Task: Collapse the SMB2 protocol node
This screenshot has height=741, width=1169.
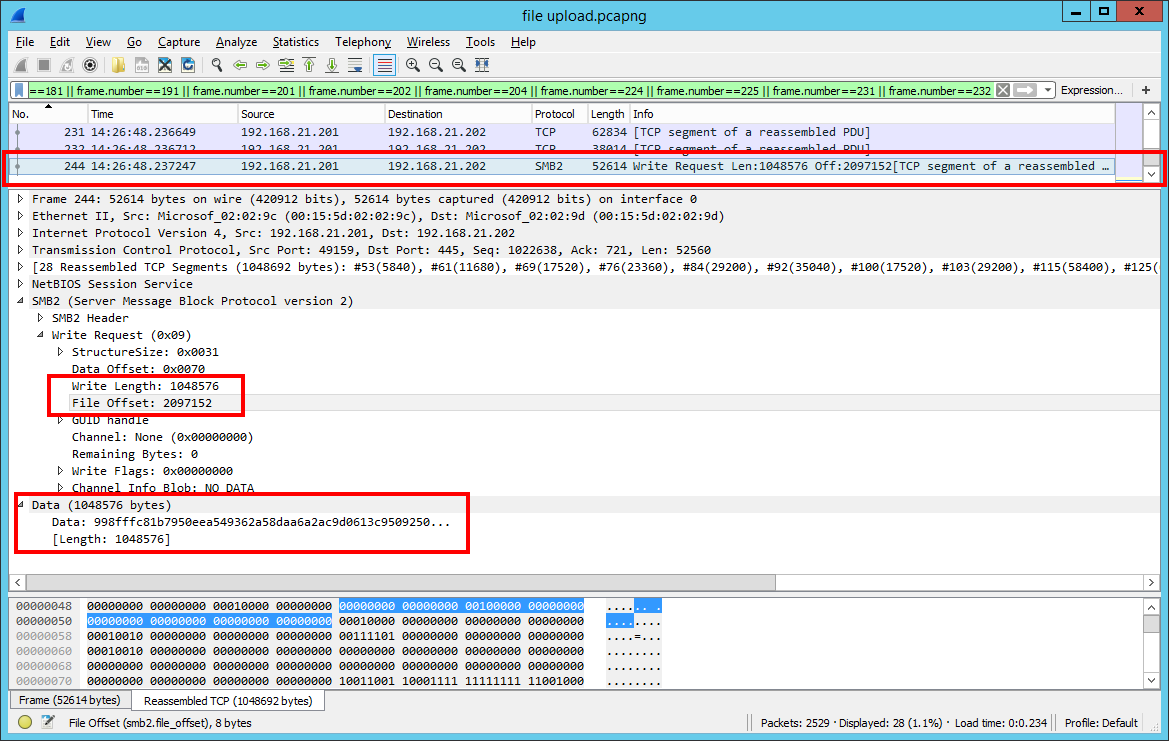Action: coord(20,301)
